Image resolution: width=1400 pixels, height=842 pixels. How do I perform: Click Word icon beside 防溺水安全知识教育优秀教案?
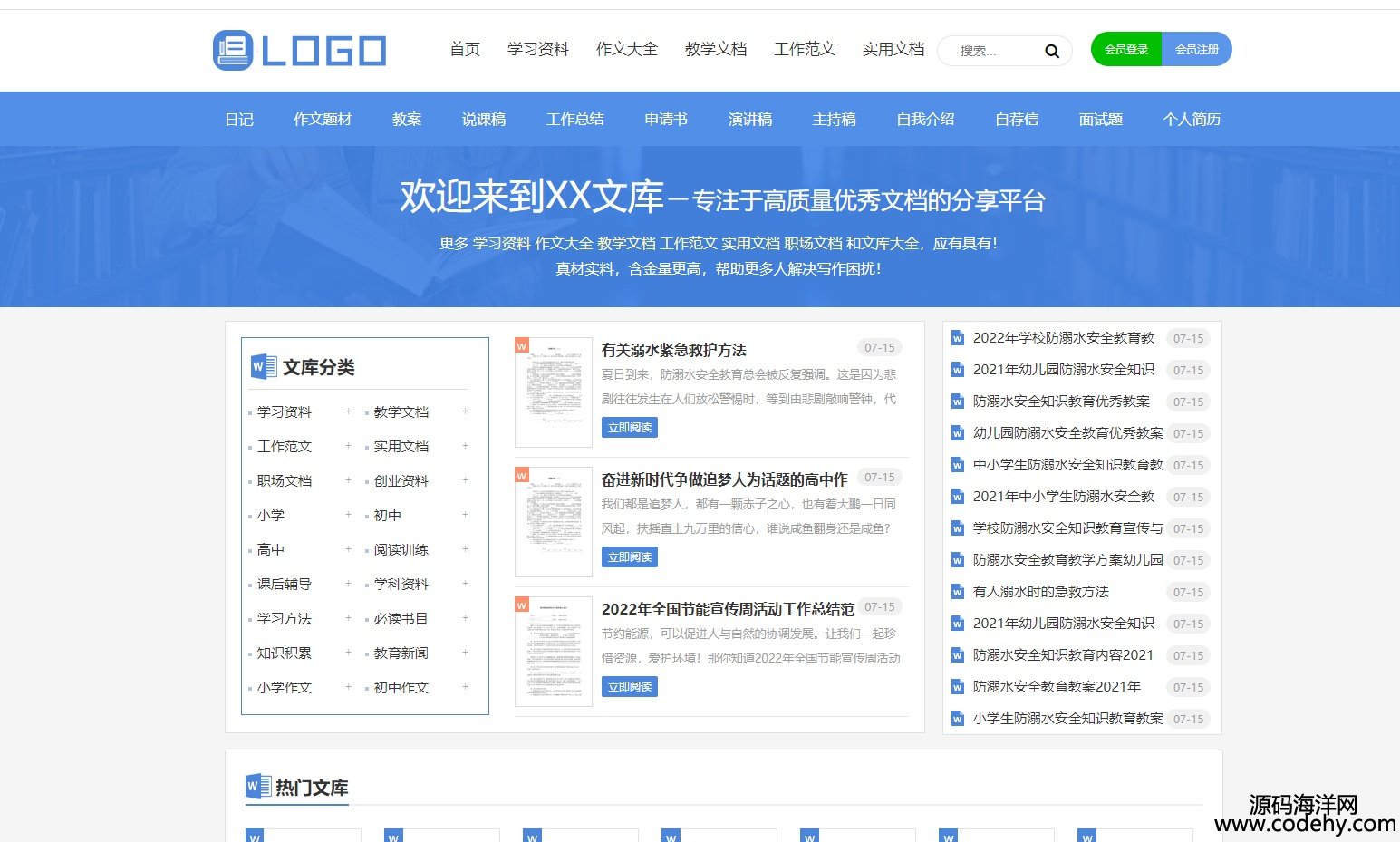click(x=957, y=402)
